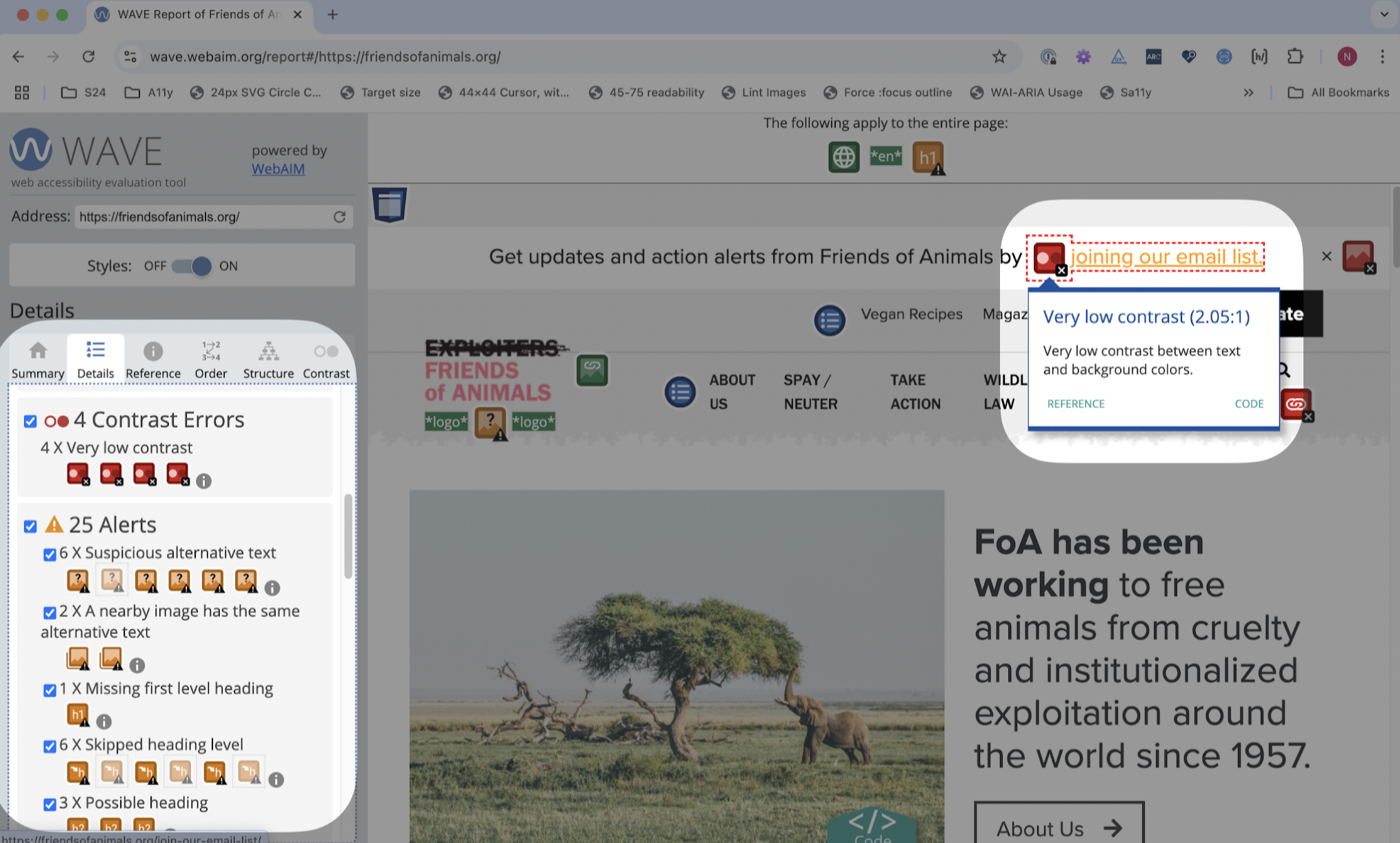This screenshot has width=1400, height=843.
Task: Uncheck the 25 Alerts checkbox
Action: (x=30, y=526)
